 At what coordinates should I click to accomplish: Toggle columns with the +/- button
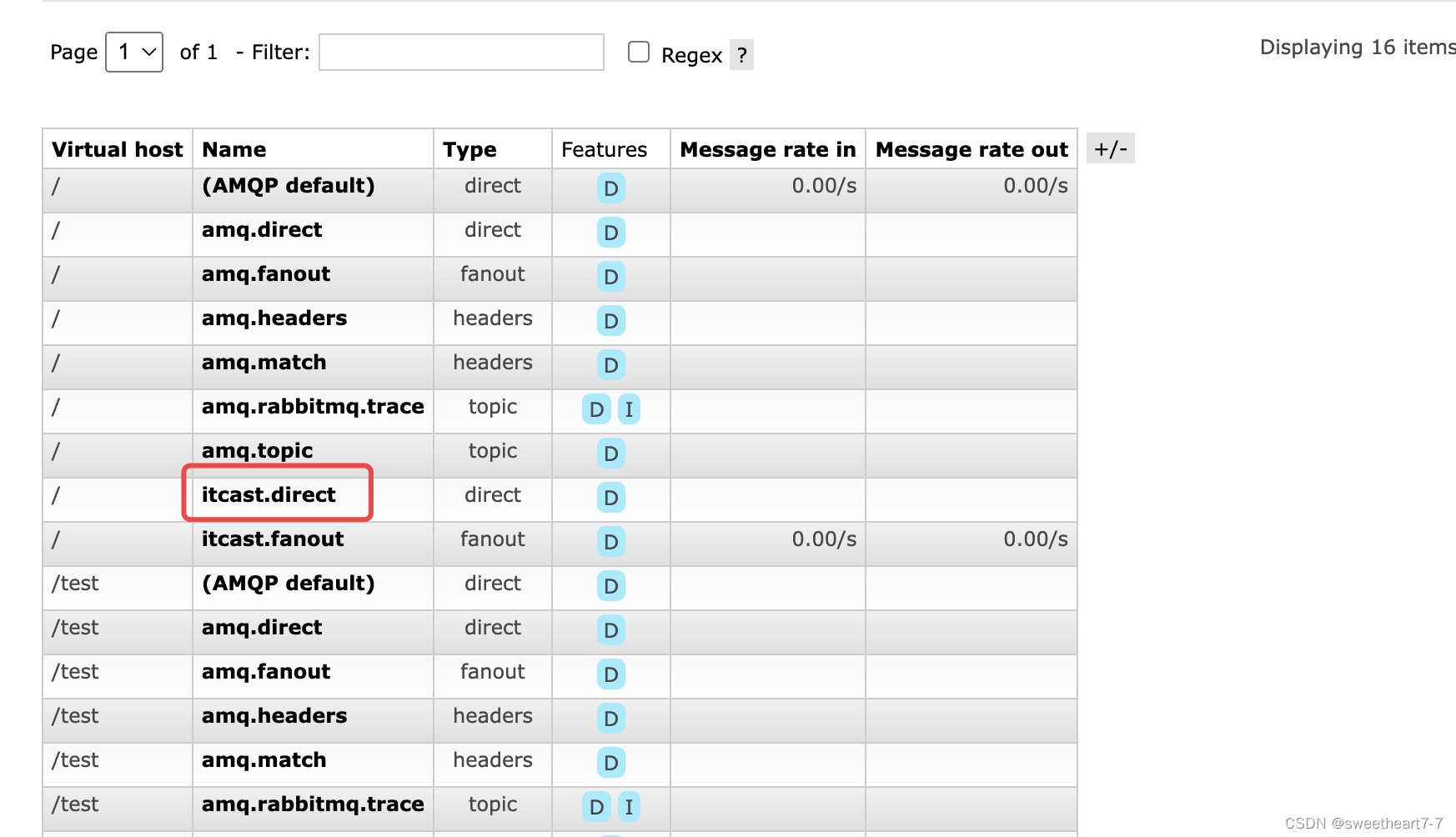(1111, 148)
